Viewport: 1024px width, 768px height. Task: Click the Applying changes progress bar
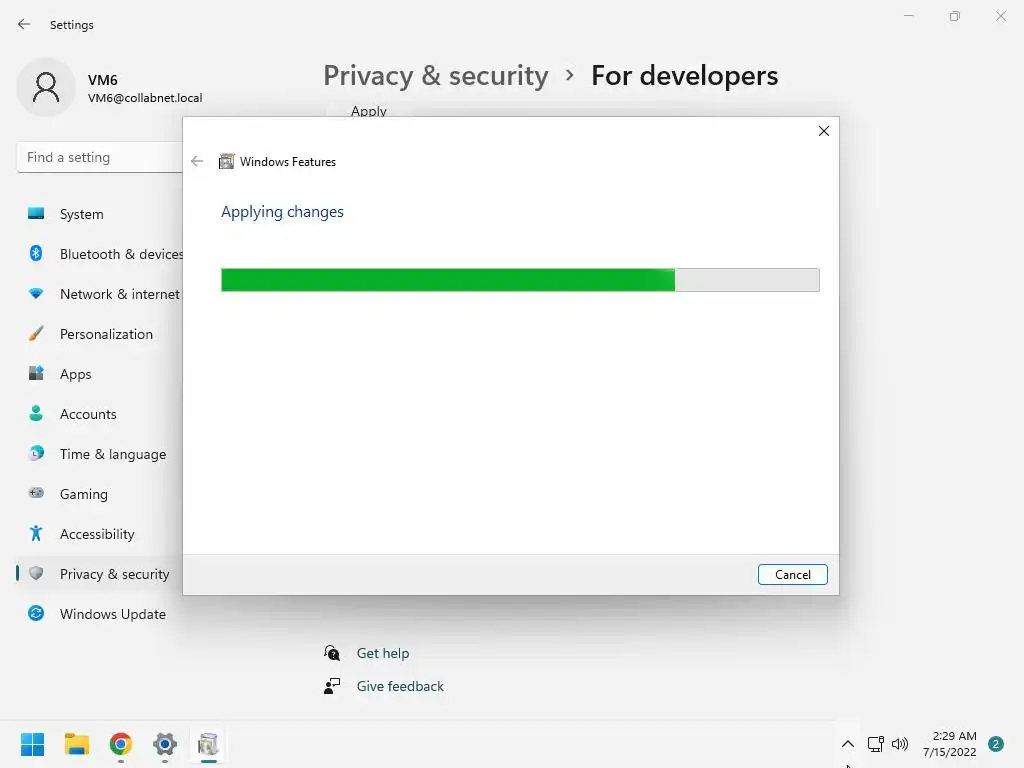click(520, 280)
